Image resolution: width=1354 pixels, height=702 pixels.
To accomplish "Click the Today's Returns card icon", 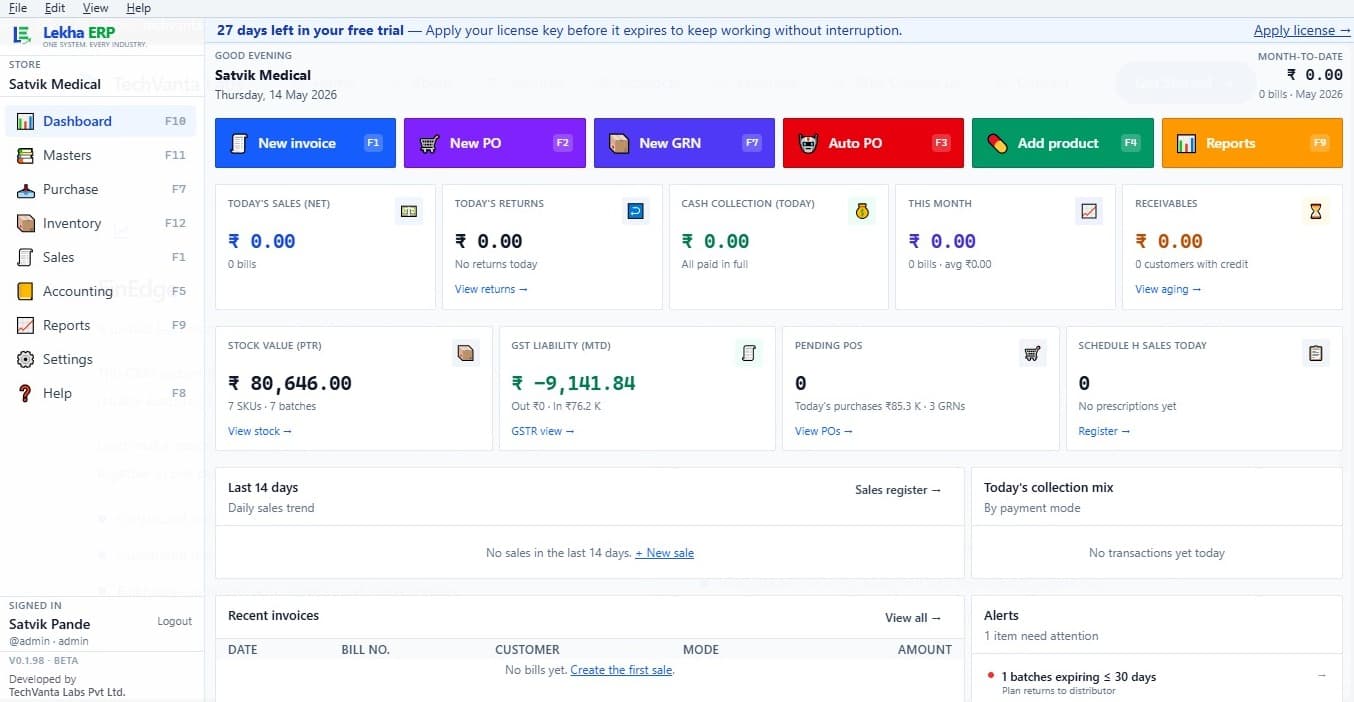I will click(635, 211).
